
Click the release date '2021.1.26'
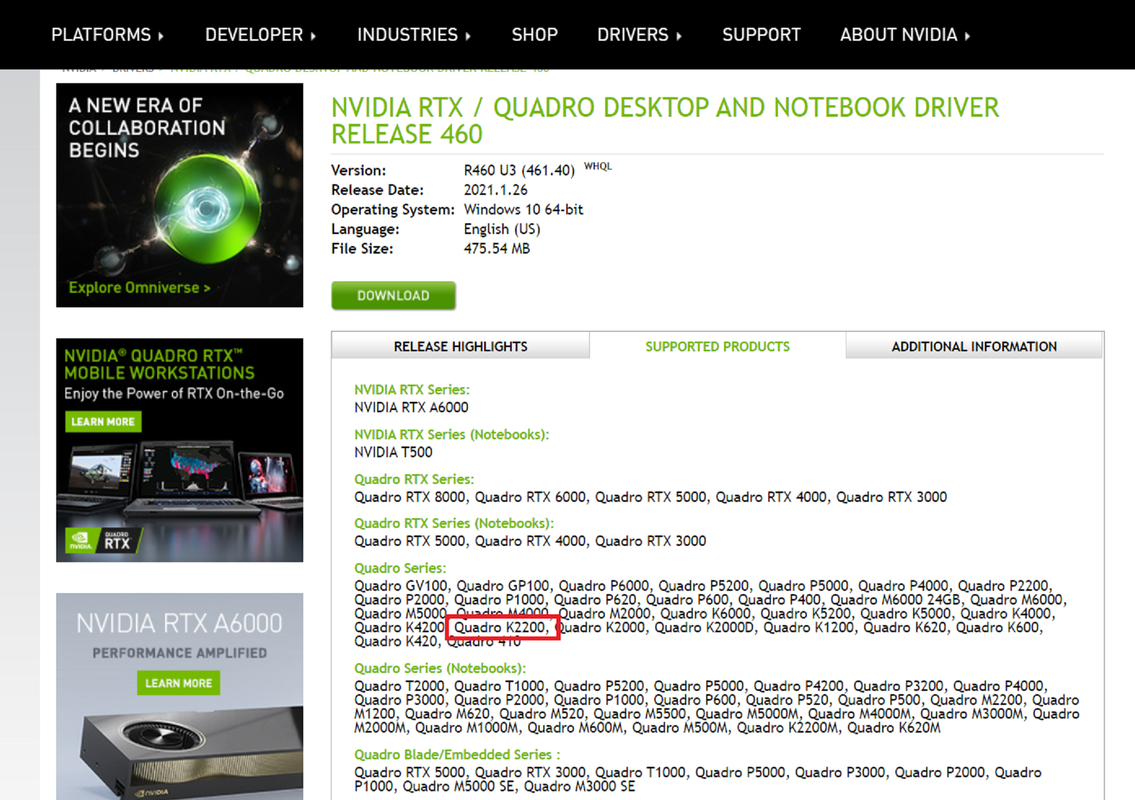pos(496,190)
